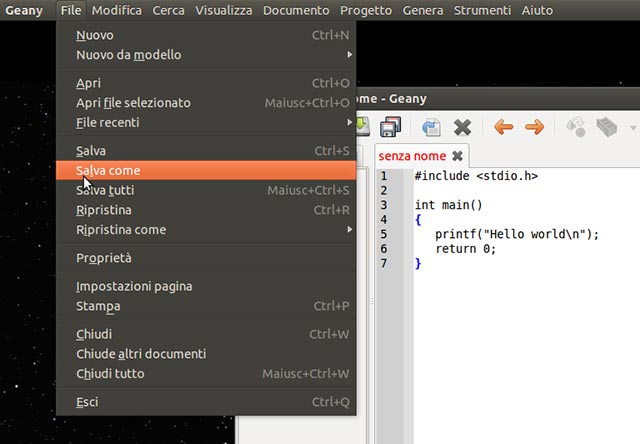Click 'Stampa' in the File menu
Image resolution: width=640 pixels, height=444 pixels.
point(98,306)
